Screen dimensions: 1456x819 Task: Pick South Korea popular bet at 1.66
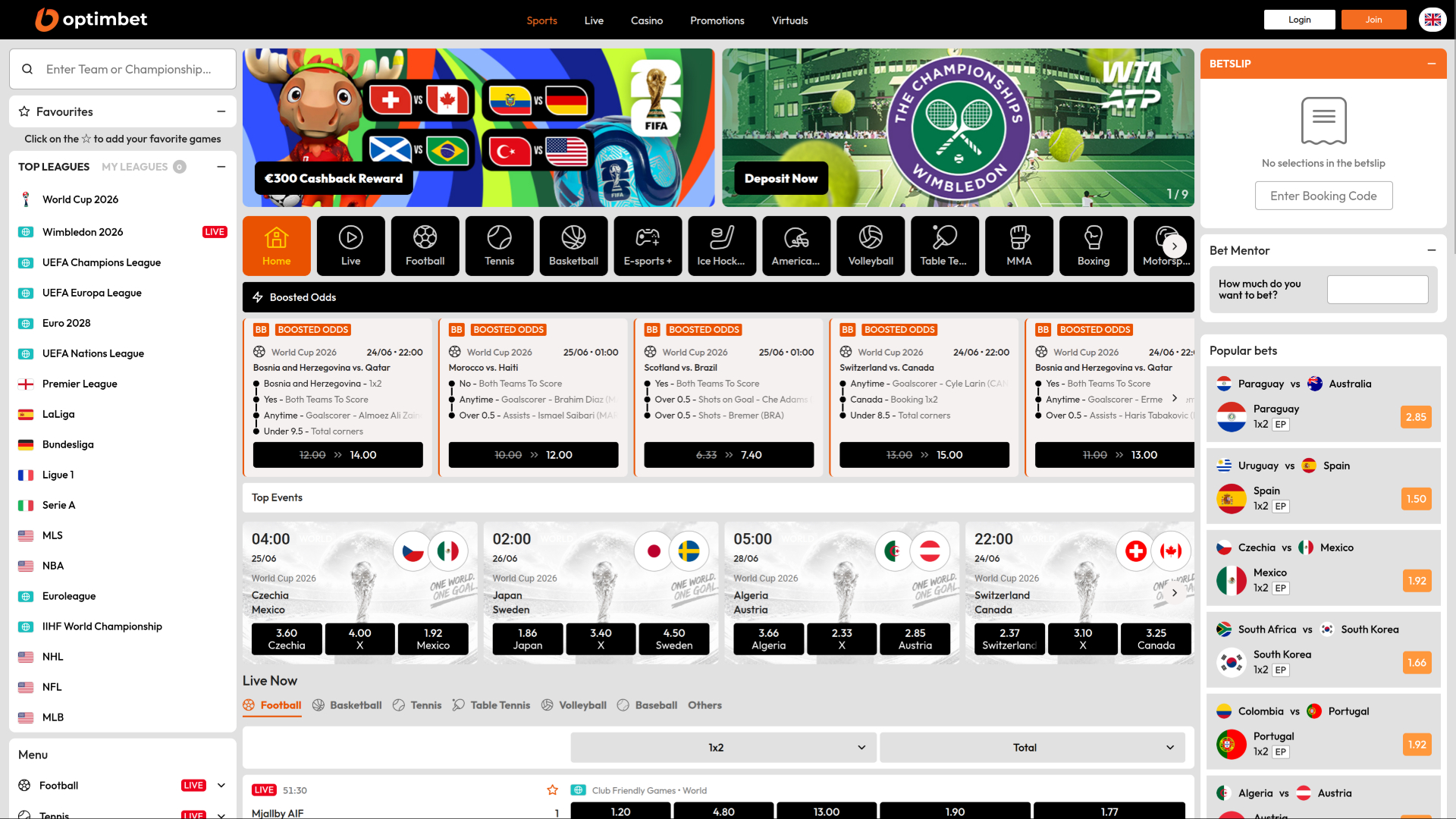[1416, 663]
